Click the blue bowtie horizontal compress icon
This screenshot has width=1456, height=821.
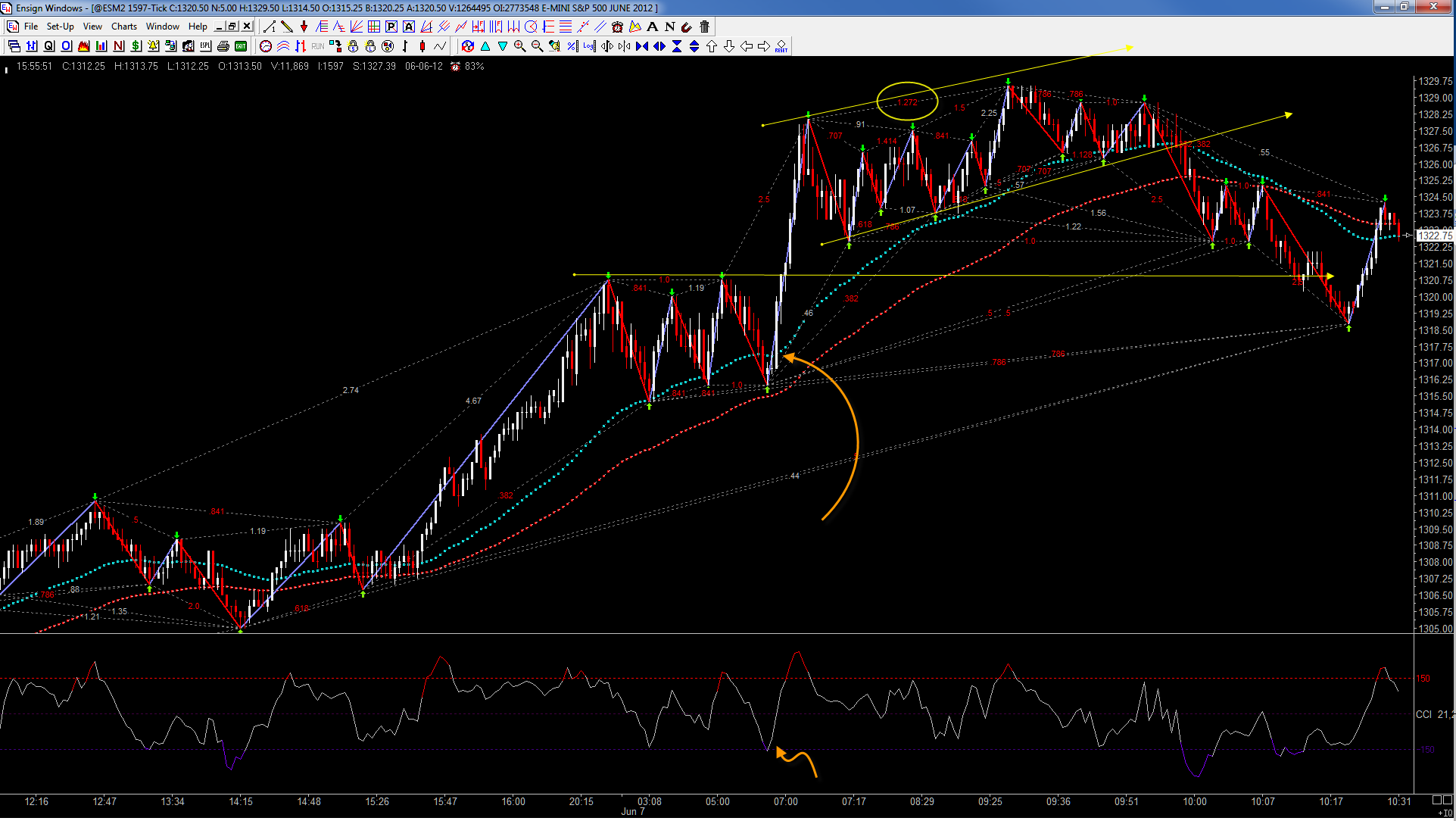[642, 46]
